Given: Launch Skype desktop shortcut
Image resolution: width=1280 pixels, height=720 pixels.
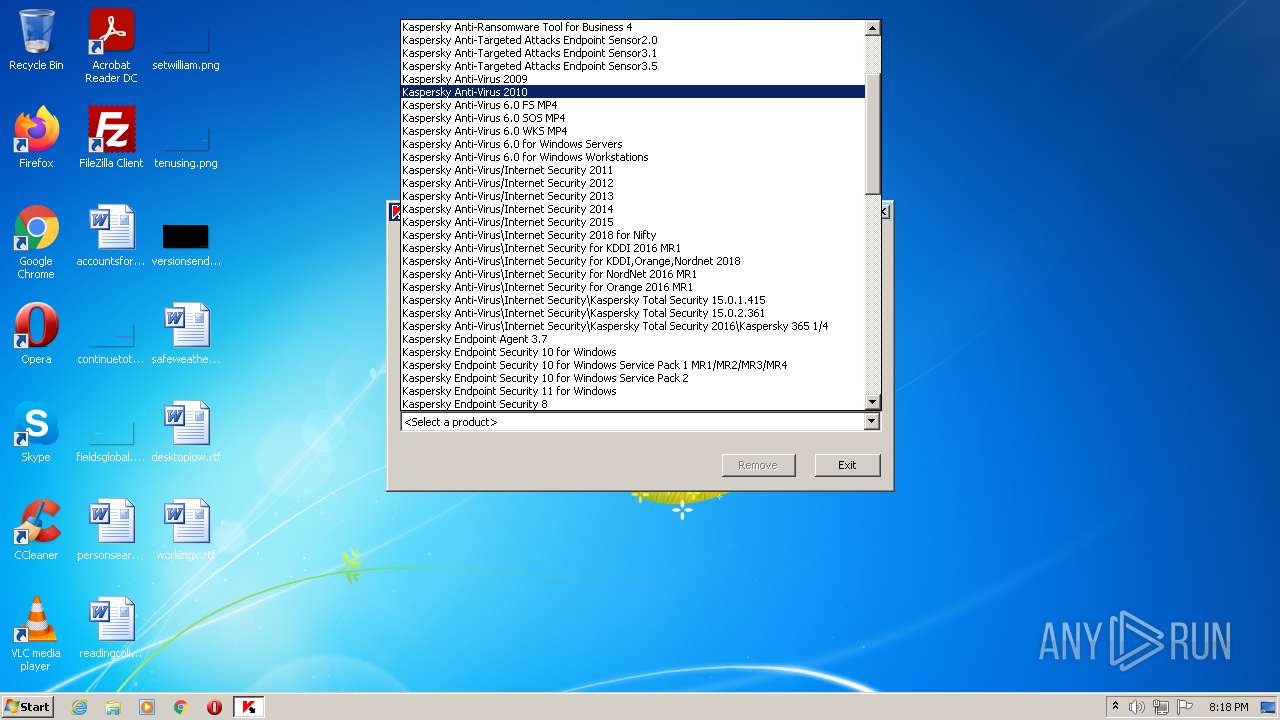Looking at the screenshot, I should coord(36,432).
